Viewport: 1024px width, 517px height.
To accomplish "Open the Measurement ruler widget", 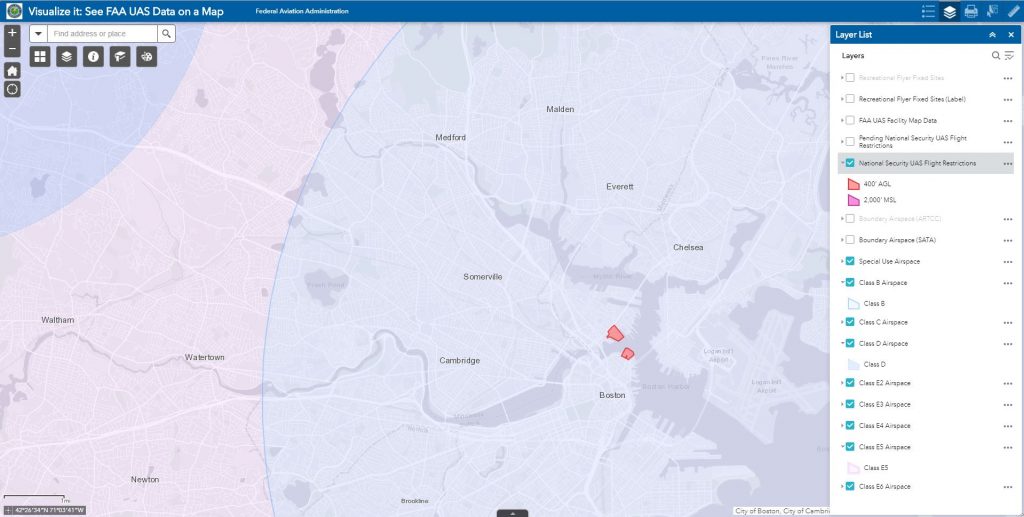I will pos(1014,11).
